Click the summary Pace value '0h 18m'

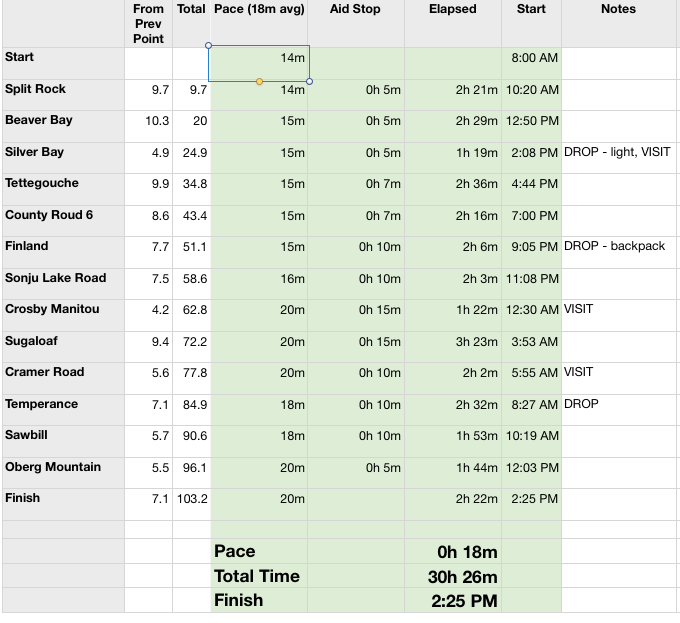[x=467, y=552]
